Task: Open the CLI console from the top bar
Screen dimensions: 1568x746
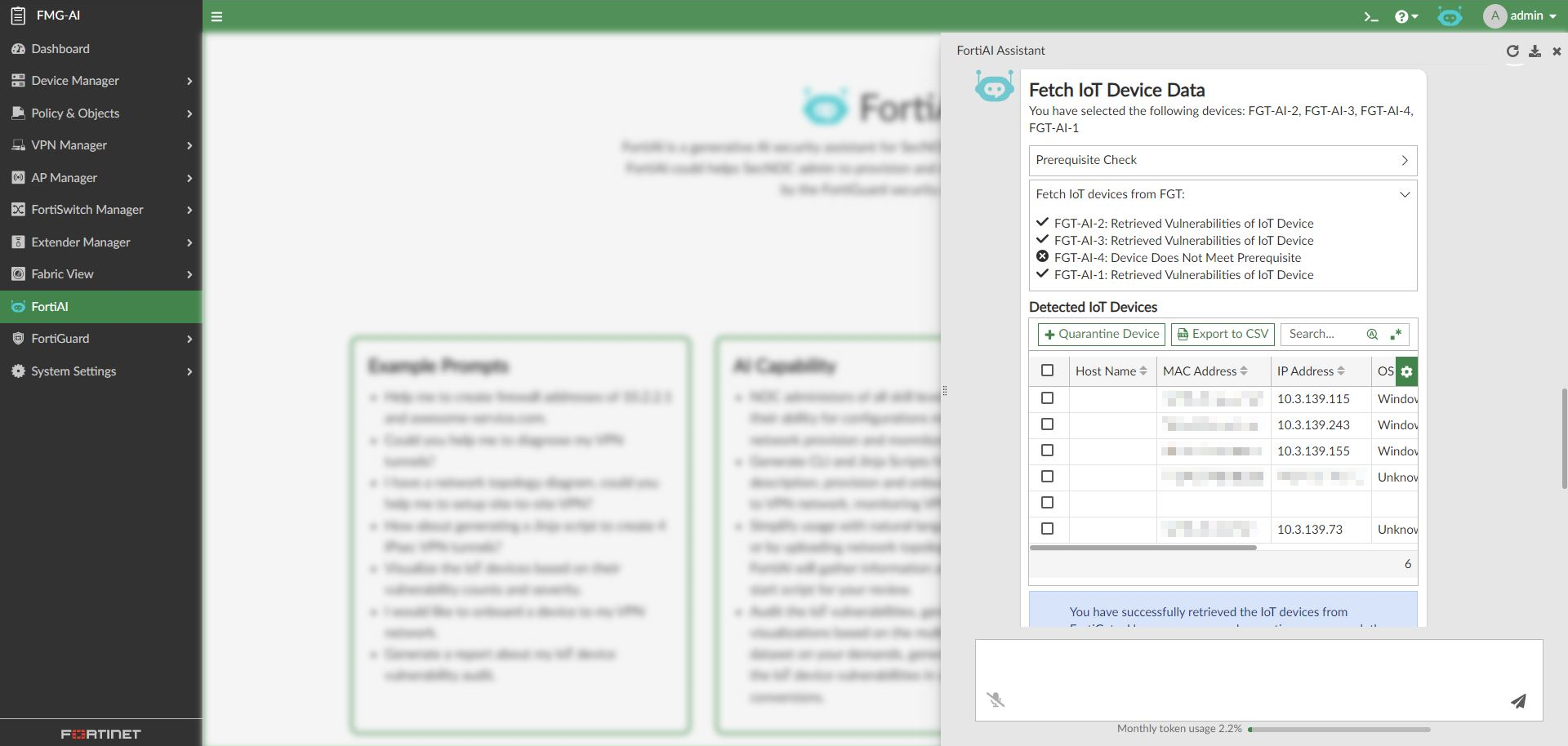Action: pyautogui.click(x=1371, y=16)
